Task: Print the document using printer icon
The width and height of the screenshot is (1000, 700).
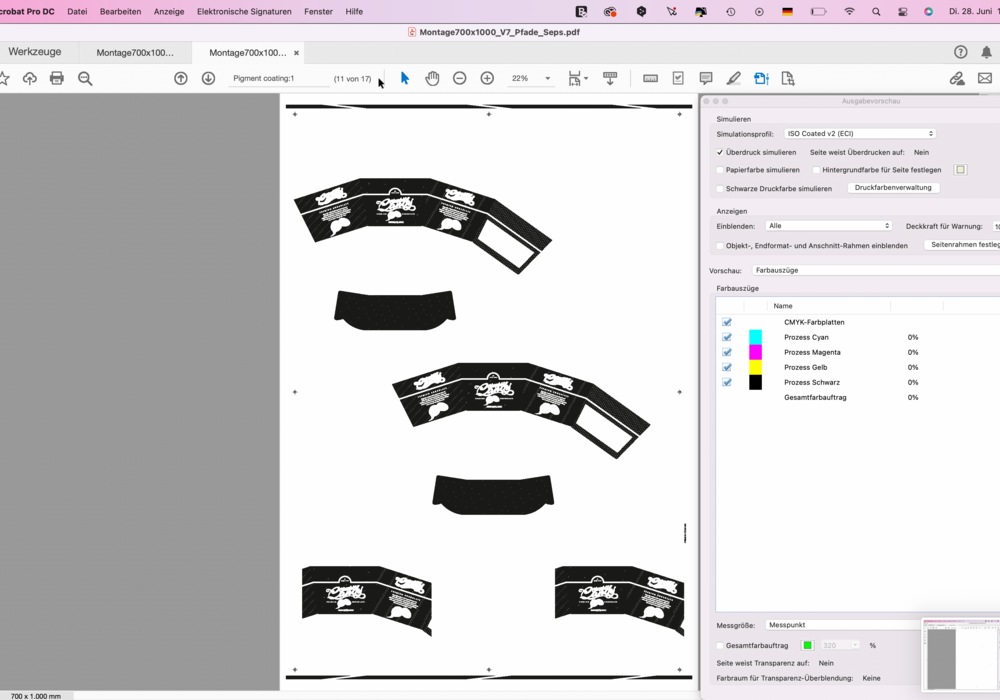Action: (57, 78)
